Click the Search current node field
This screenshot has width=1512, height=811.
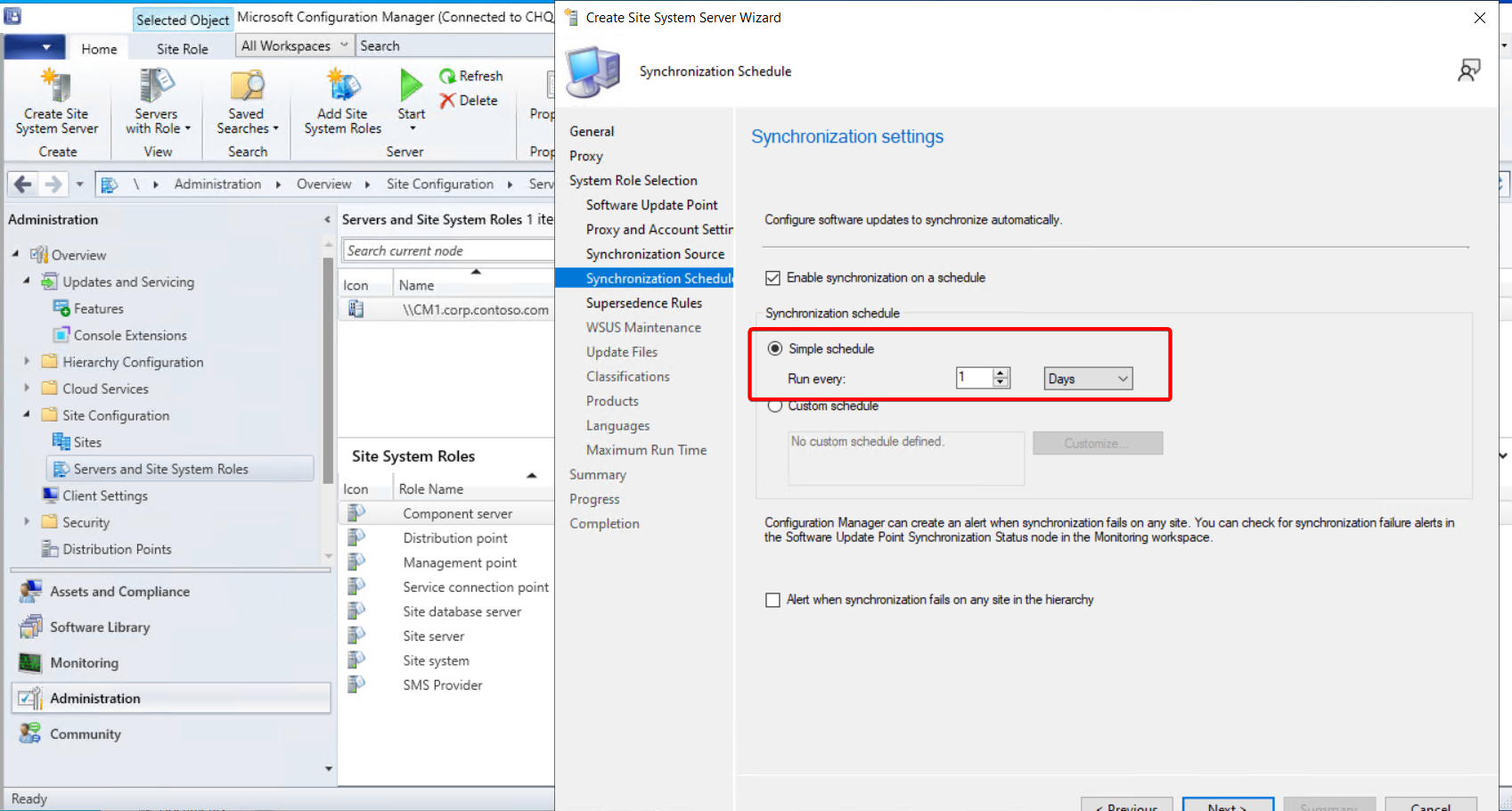tap(448, 250)
